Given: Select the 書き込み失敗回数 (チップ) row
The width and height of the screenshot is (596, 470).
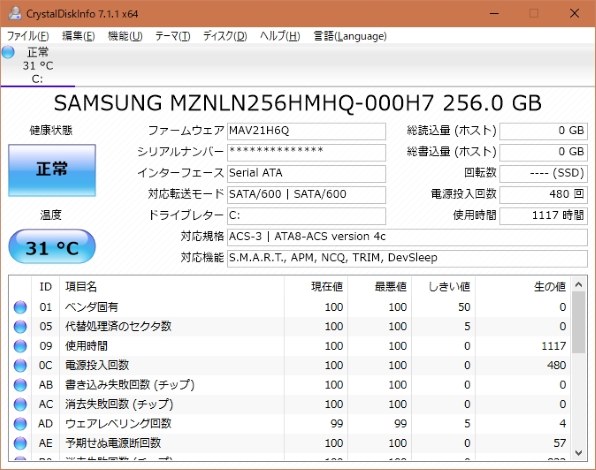Looking at the screenshot, I should click(289, 385).
